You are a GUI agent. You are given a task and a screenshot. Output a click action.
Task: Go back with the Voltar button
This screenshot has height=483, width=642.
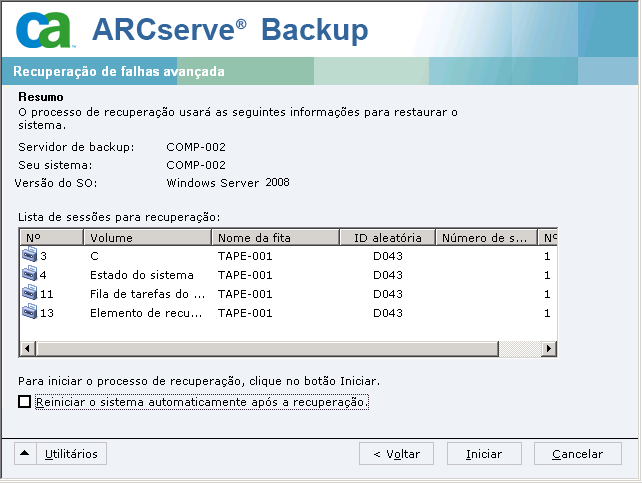pyautogui.click(x=396, y=454)
